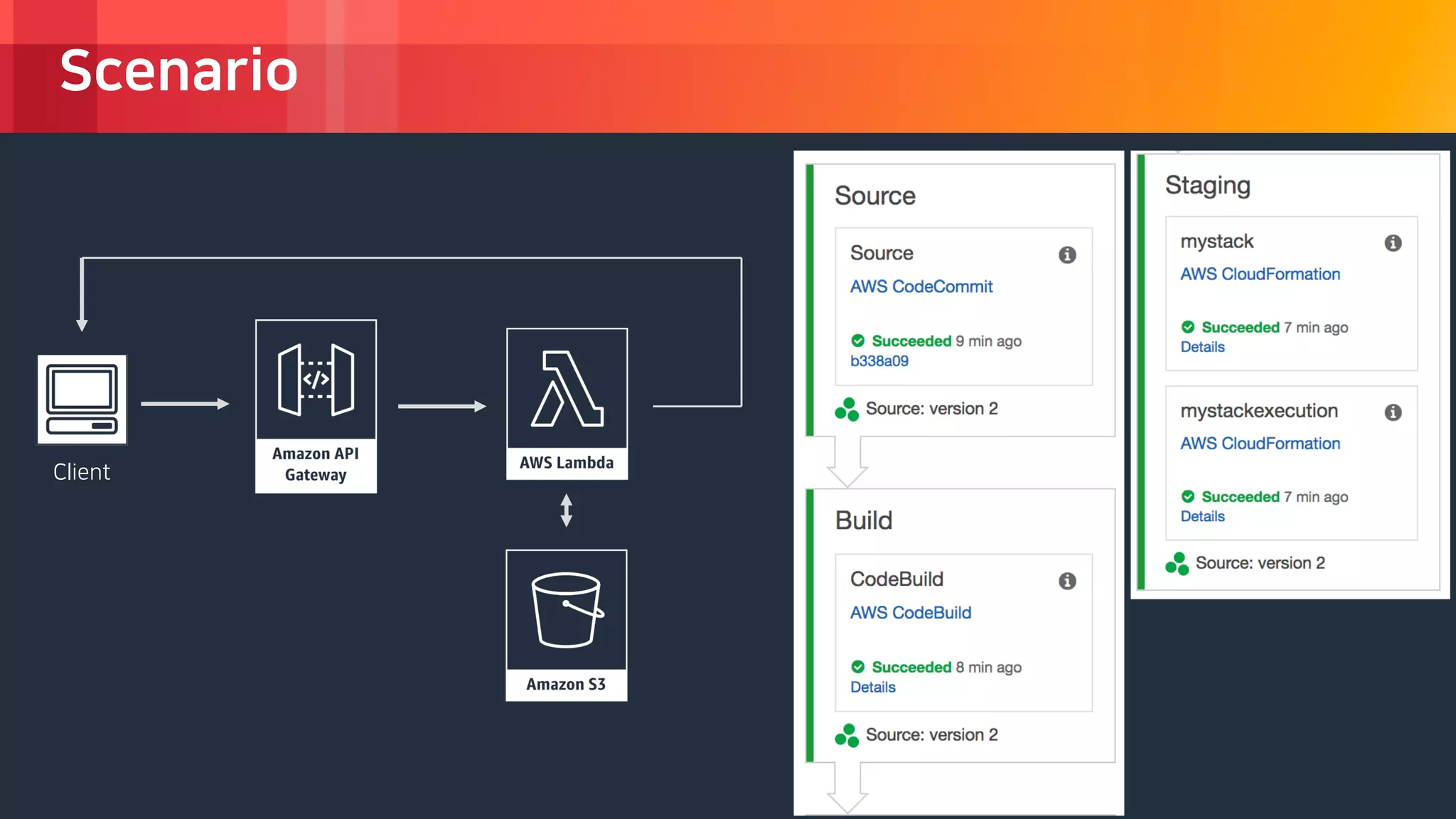Click the Amazon API Gateway icon
Viewport: 1456px width, 819px height.
(x=316, y=380)
